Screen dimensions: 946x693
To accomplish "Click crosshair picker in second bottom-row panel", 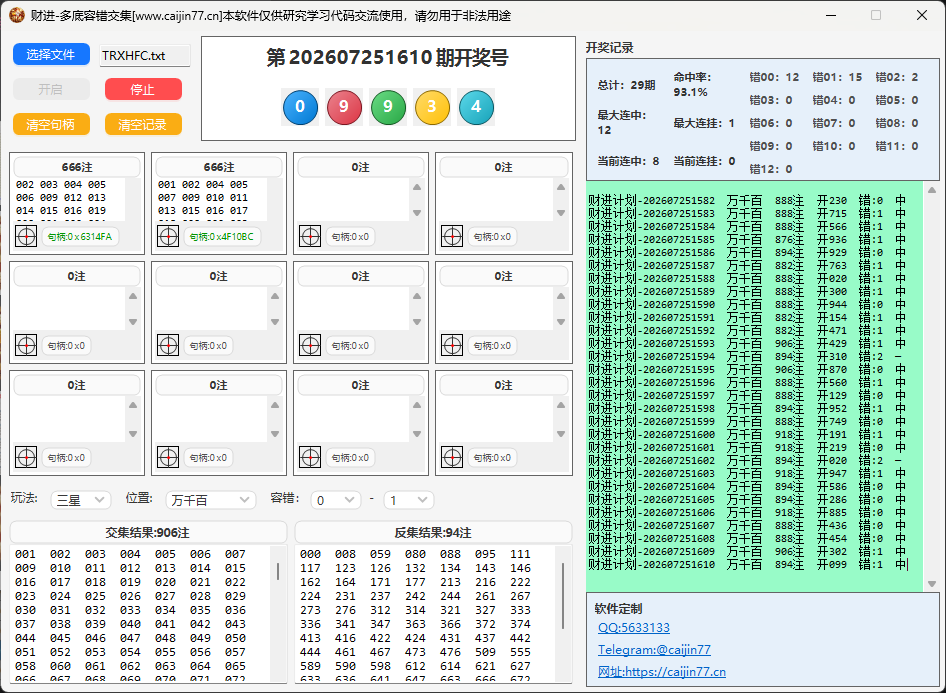I will click(168, 457).
